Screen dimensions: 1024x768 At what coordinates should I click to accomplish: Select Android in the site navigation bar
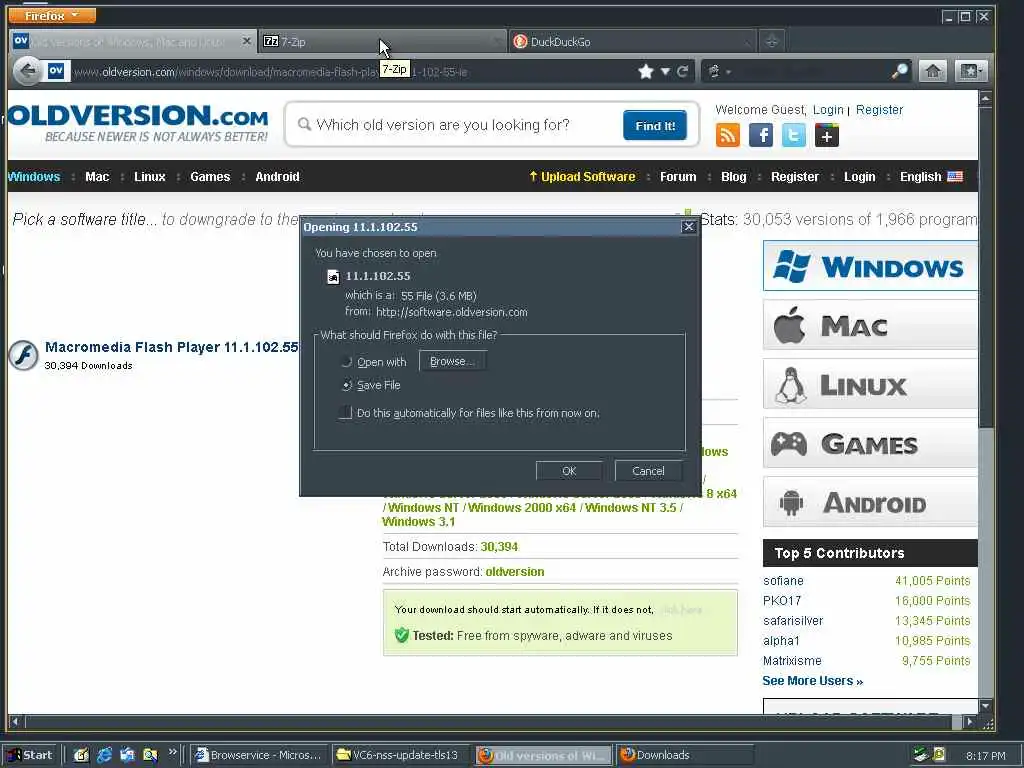tap(277, 176)
